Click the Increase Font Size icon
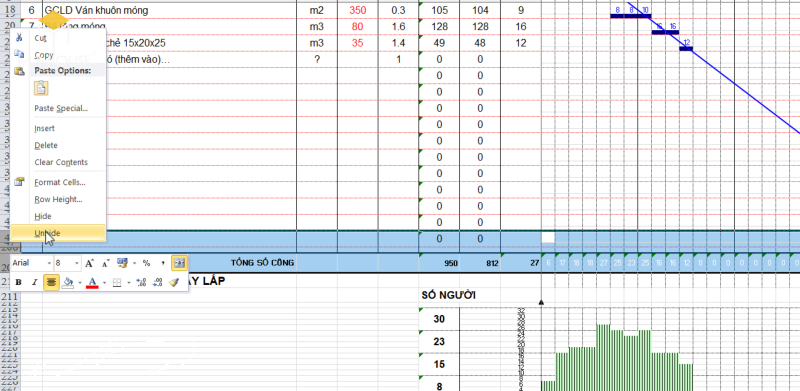The height and width of the screenshot is (391, 800). coord(89,263)
